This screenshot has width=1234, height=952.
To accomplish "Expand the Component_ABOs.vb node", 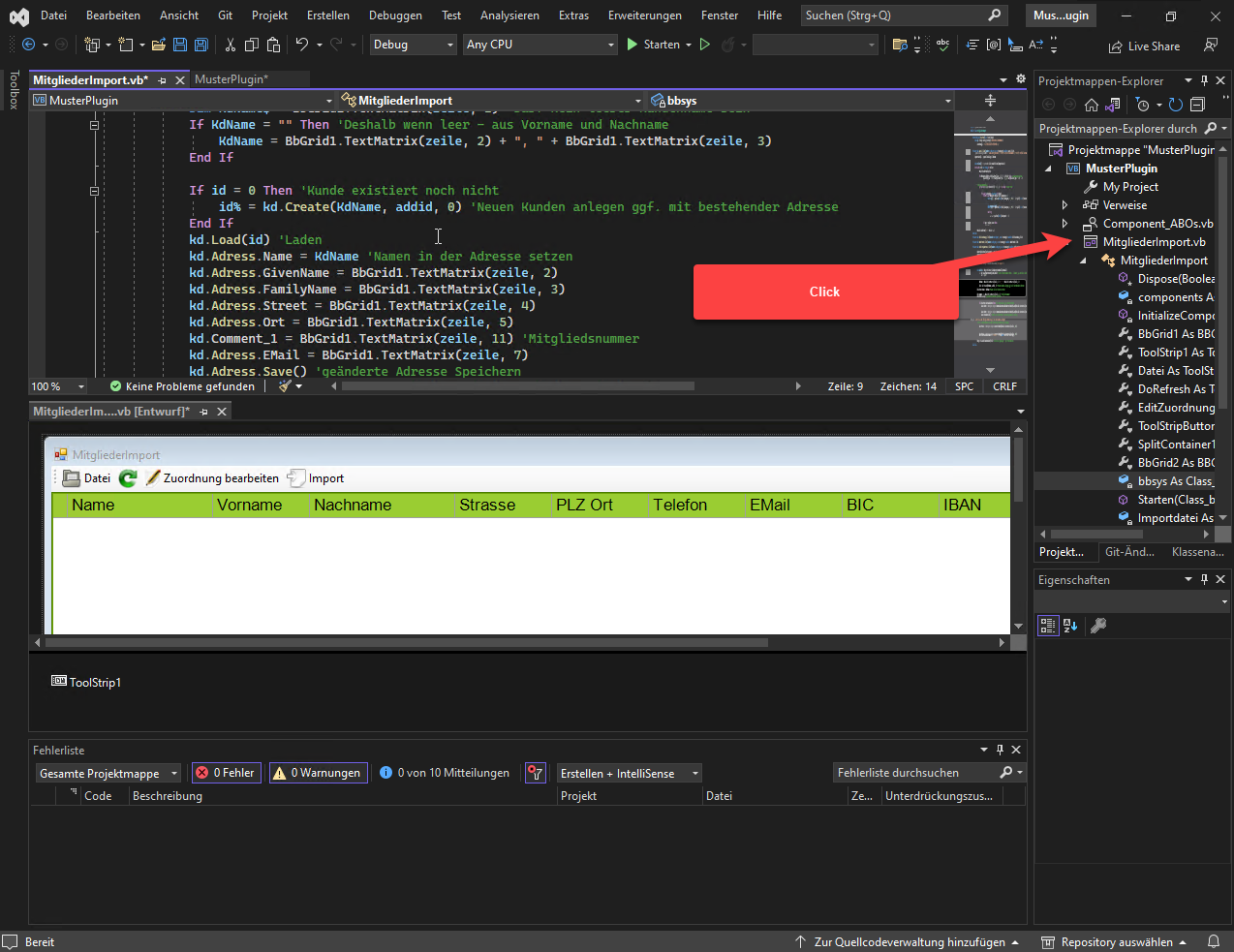I will [x=1065, y=224].
